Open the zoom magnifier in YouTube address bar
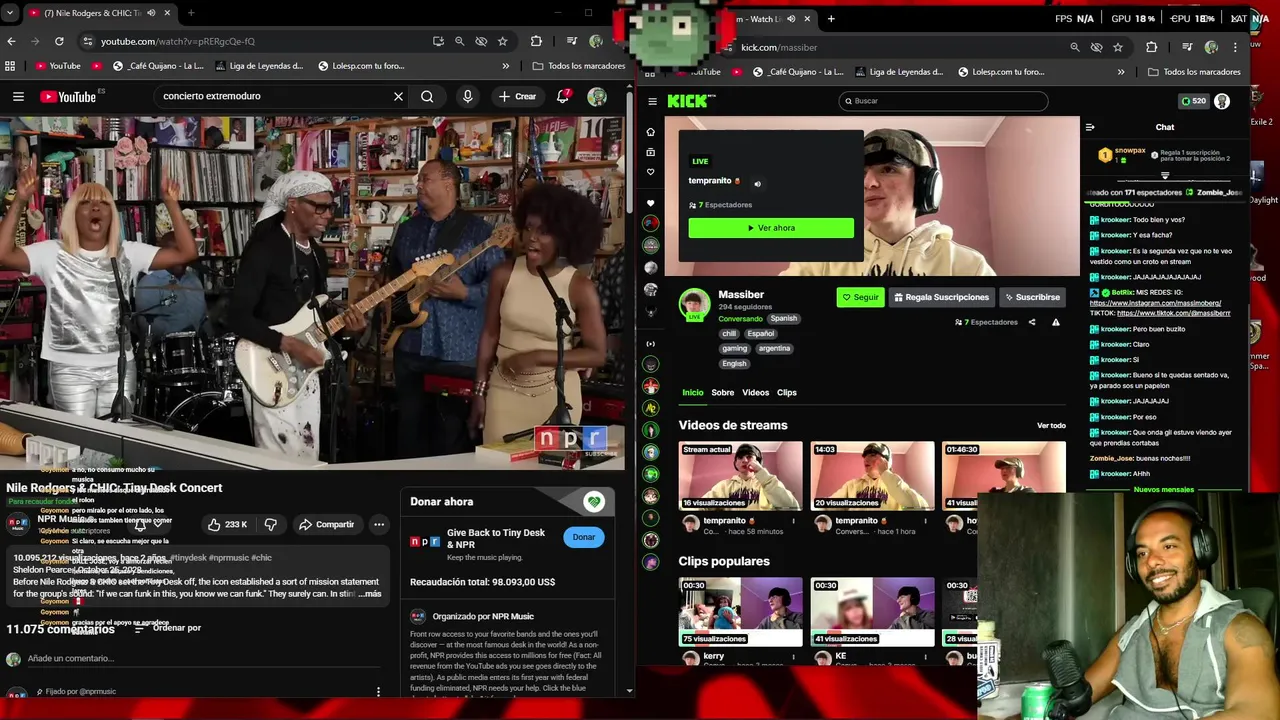The height and width of the screenshot is (720, 1280). pos(459,41)
